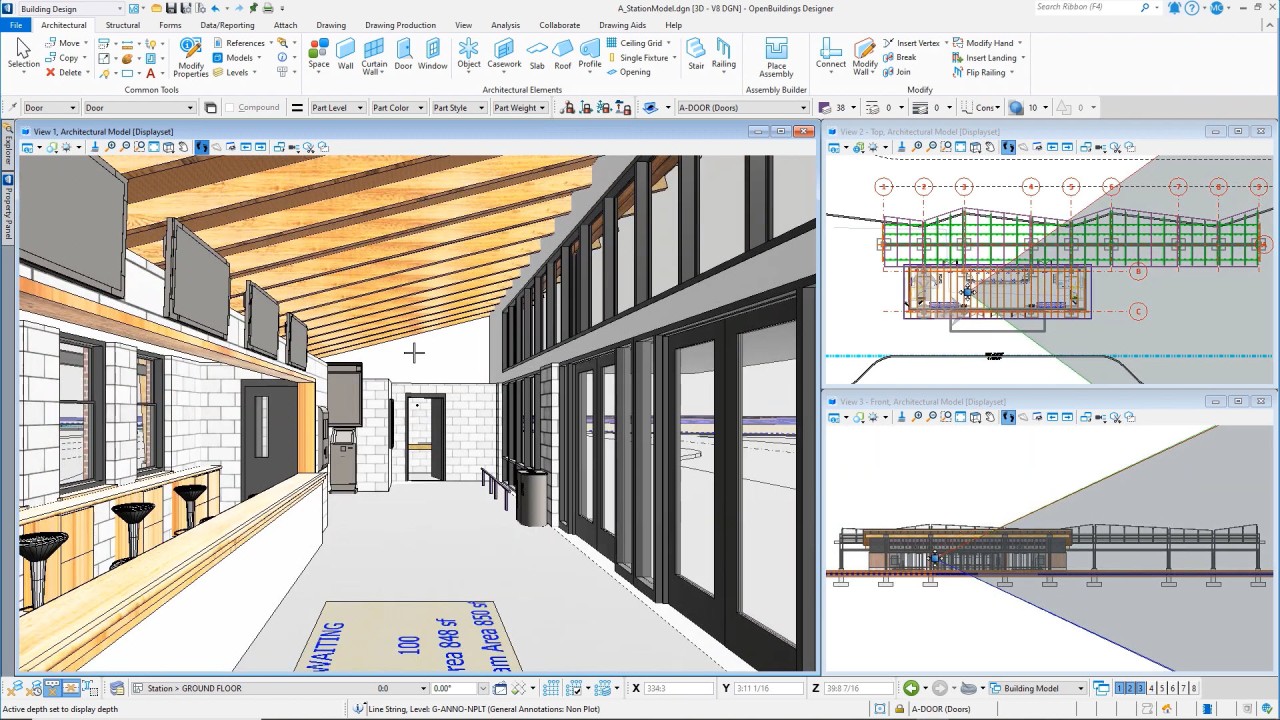
Task: Click the Modify Properties icon
Action: point(190,57)
